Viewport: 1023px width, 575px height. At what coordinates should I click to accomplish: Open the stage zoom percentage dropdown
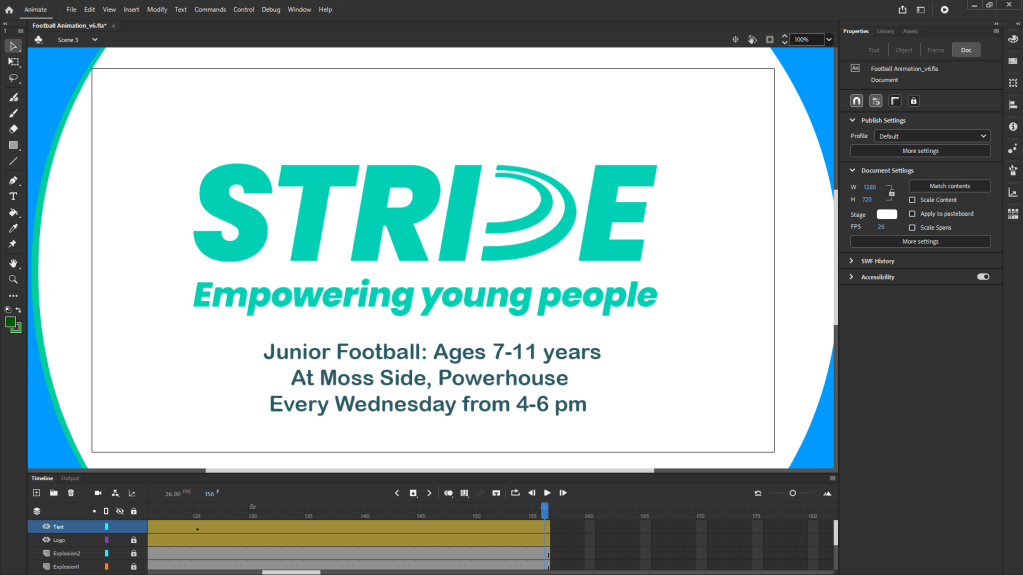829,40
